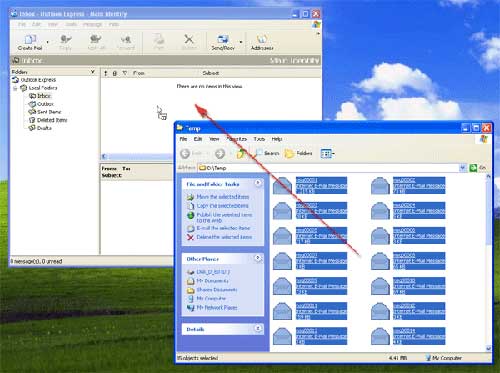Sort messages by priority column icon
500x373 pixels.
point(106,73)
